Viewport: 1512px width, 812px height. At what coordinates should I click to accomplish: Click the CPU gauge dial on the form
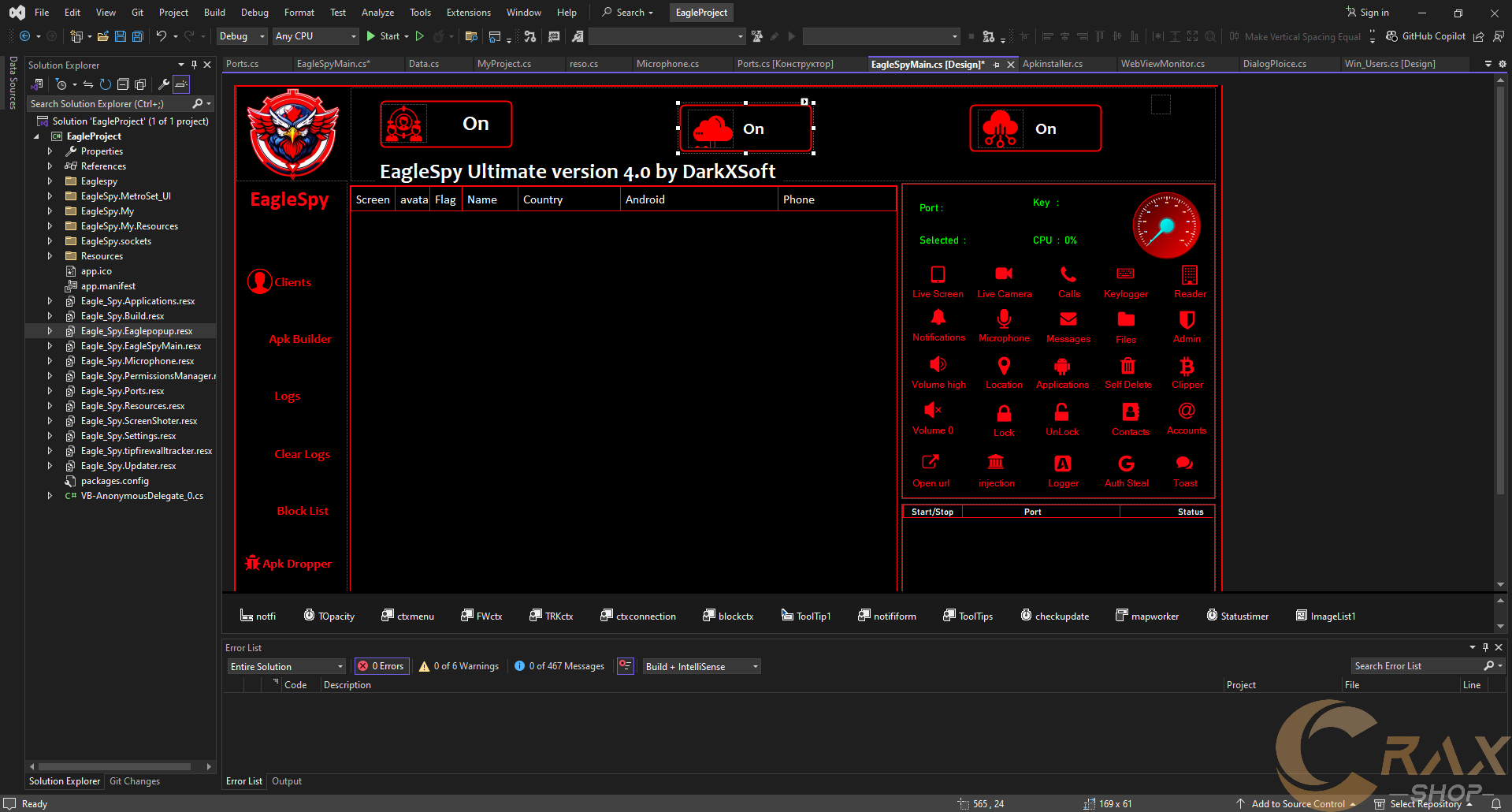tap(1166, 225)
